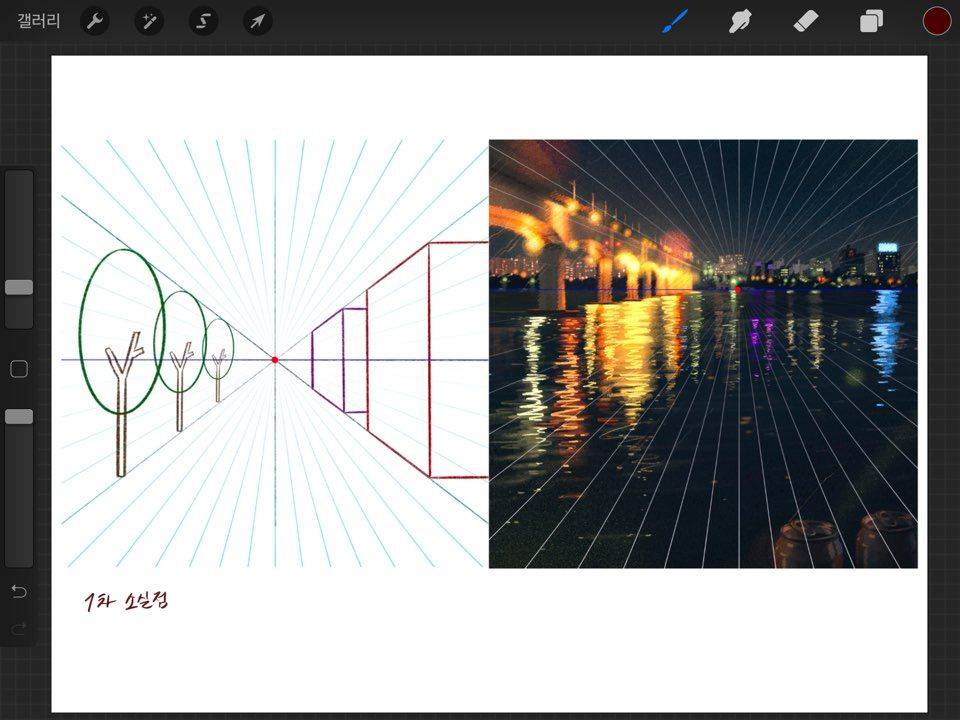Adjust the brush size slider handle
Screen dimensions: 960x720
tap(19, 288)
